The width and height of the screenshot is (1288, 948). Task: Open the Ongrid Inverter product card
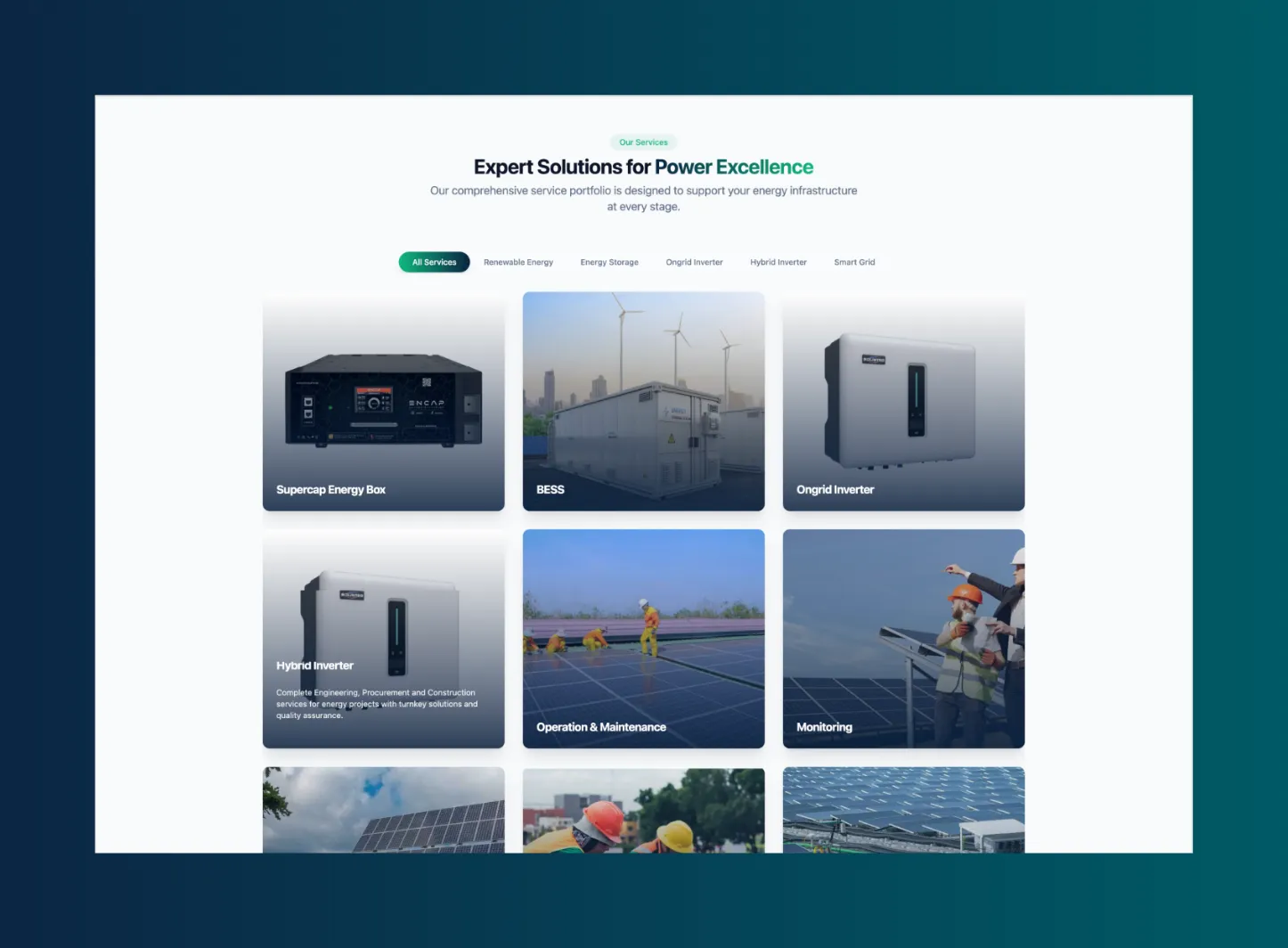tap(903, 401)
